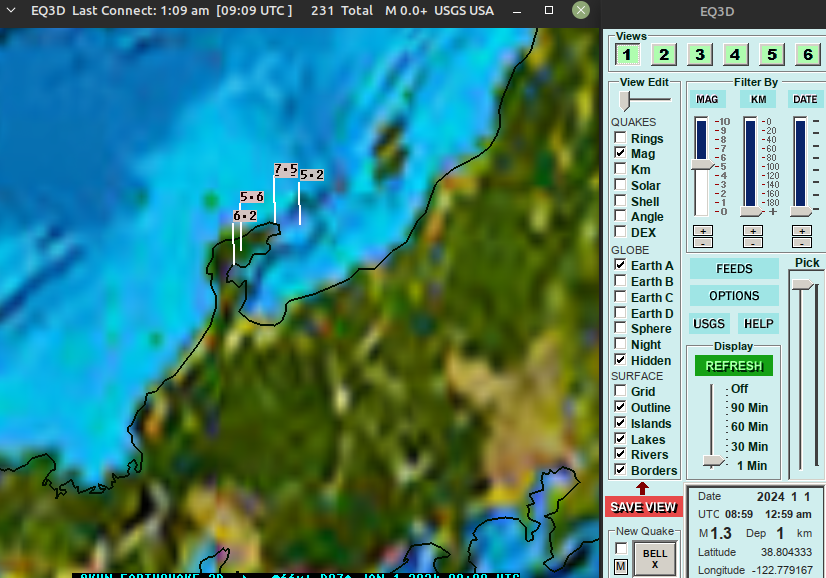
Task: Switch to saved view 6
Action: tap(808, 54)
